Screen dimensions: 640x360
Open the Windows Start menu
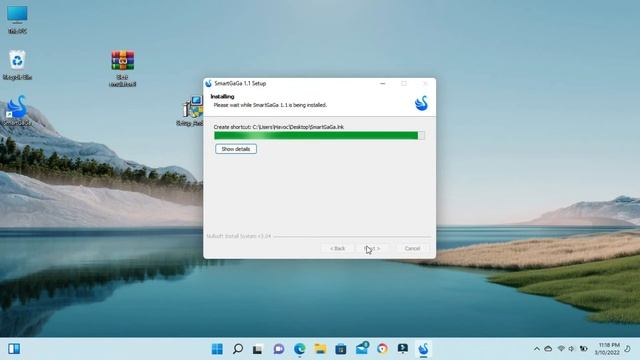pyautogui.click(x=217, y=349)
